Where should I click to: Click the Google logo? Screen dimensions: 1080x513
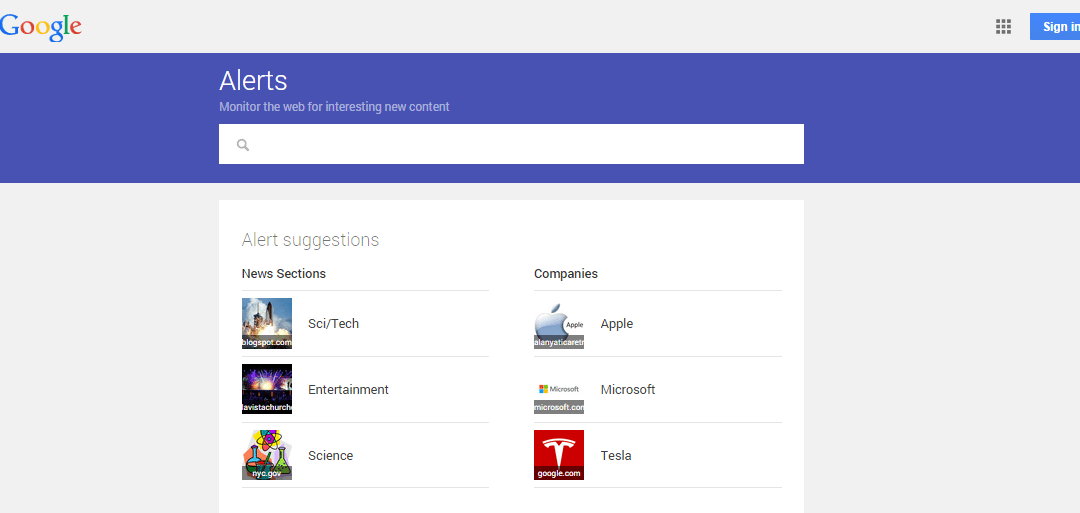click(x=40, y=27)
